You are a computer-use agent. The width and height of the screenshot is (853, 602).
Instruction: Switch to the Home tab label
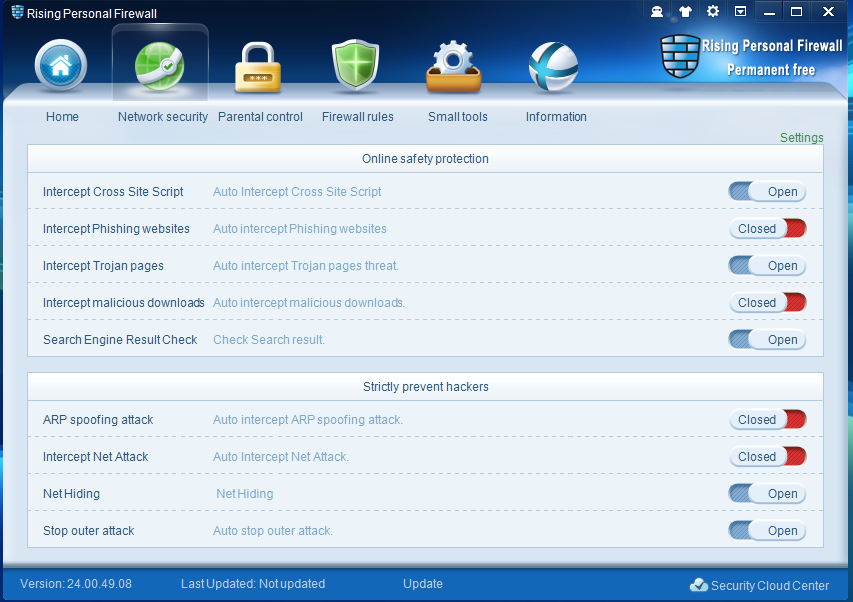62,116
